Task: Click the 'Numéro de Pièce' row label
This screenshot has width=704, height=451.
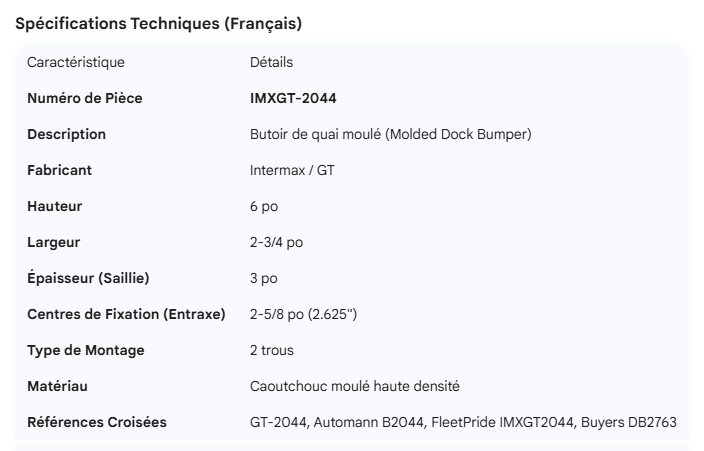Action: coord(84,98)
